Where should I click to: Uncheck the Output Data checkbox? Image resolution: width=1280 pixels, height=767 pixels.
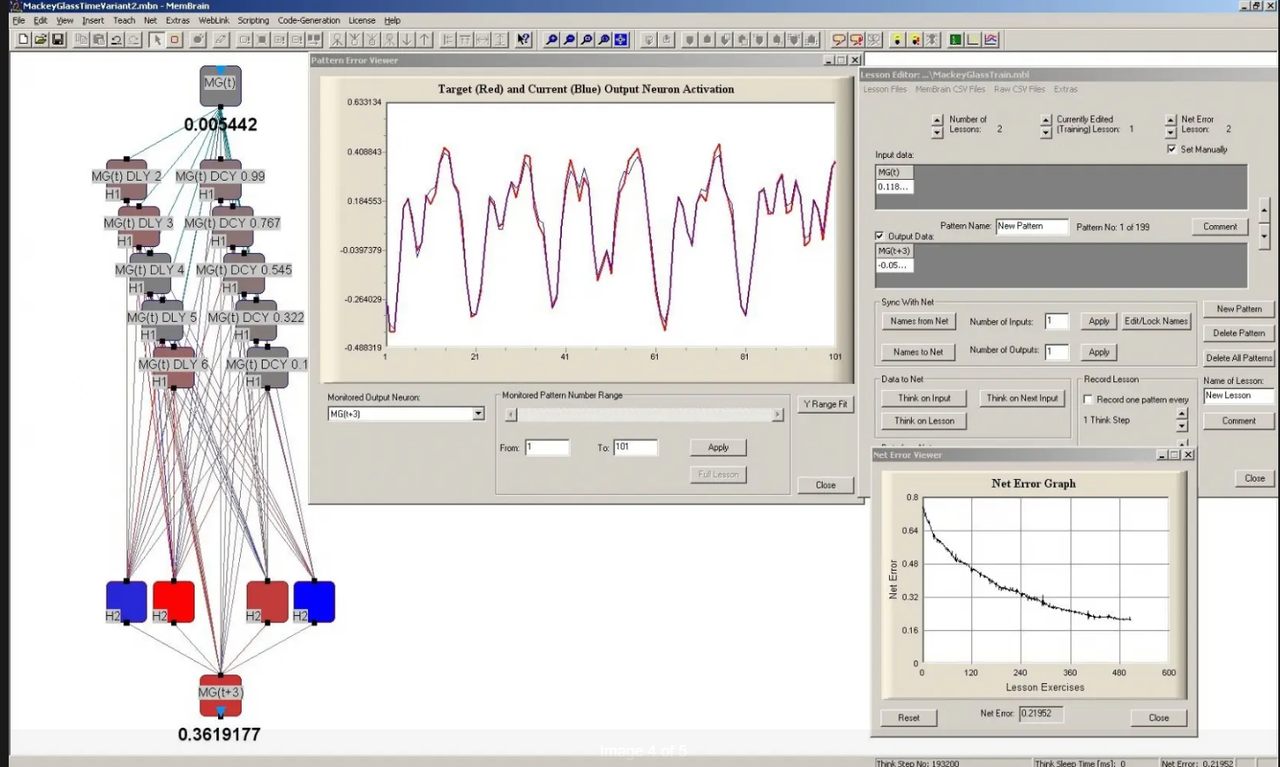879,236
